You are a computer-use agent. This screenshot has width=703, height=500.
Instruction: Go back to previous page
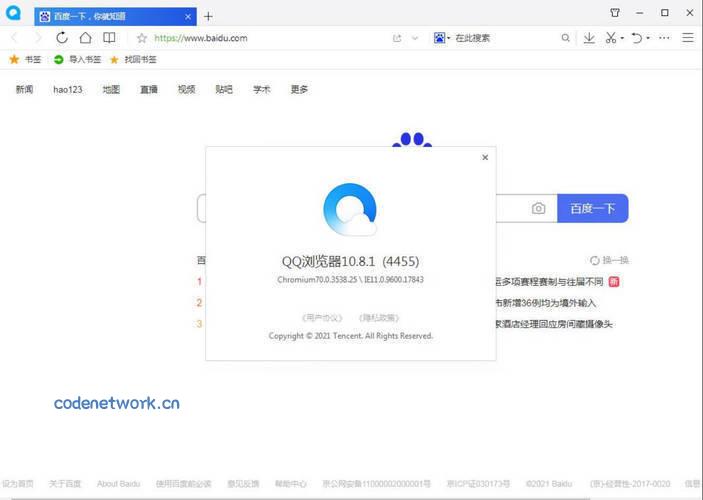click(14, 38)
